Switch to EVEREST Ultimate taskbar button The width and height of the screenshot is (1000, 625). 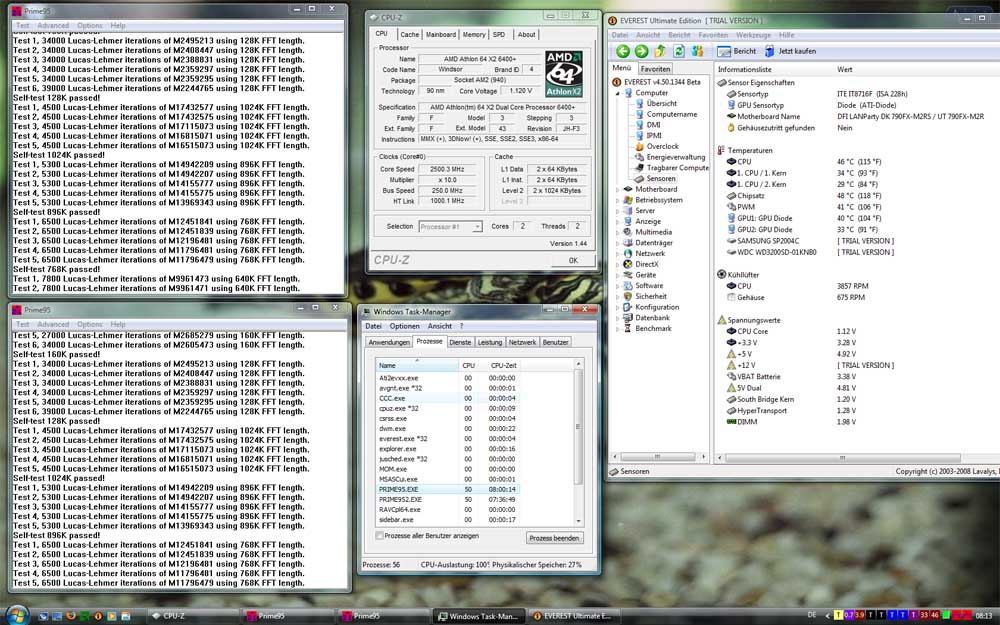tap(573, 616)
